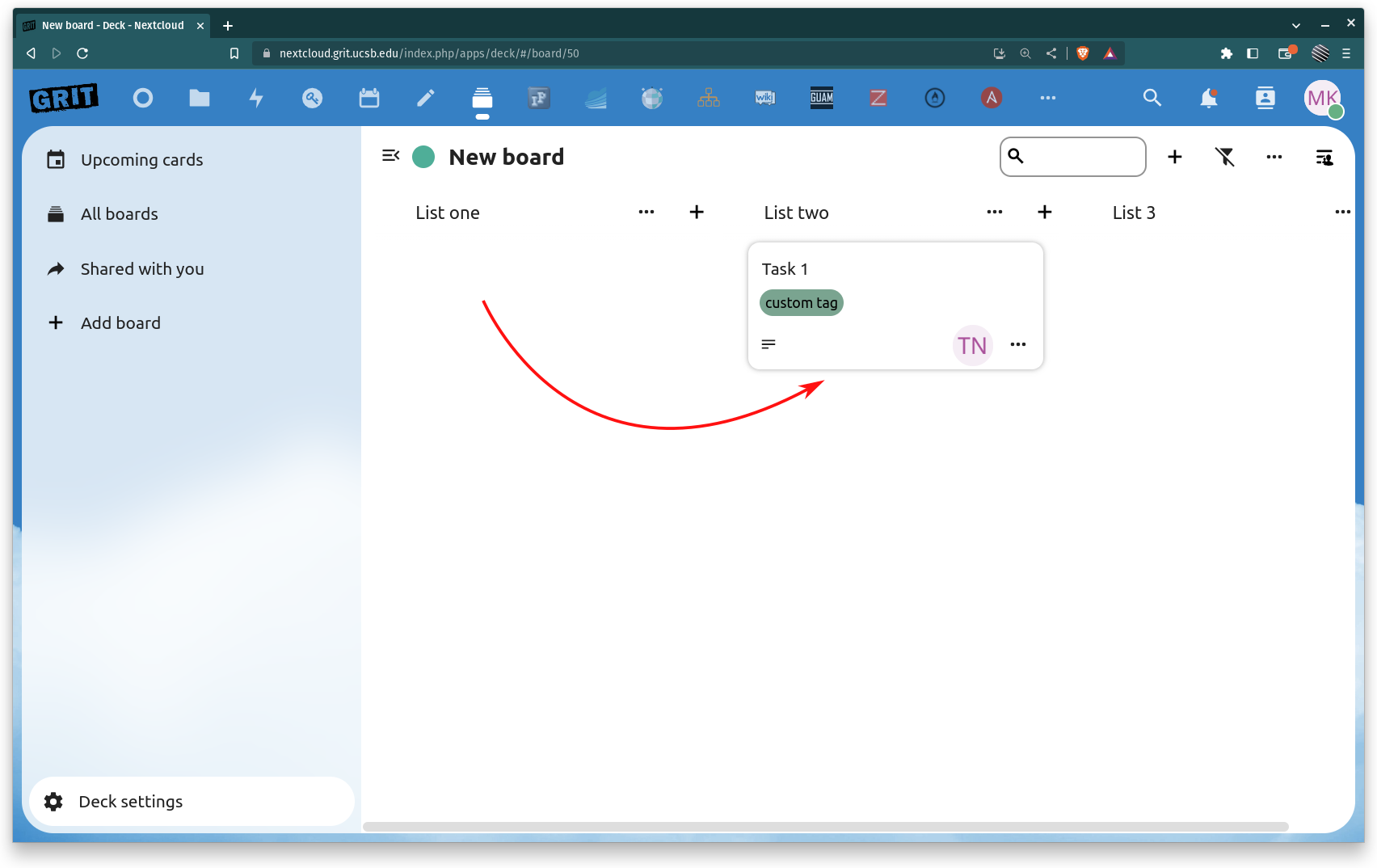Screen dimensions: 1377x868
Task: Go to Upcoming cards
Action: [x=192, y=160]
